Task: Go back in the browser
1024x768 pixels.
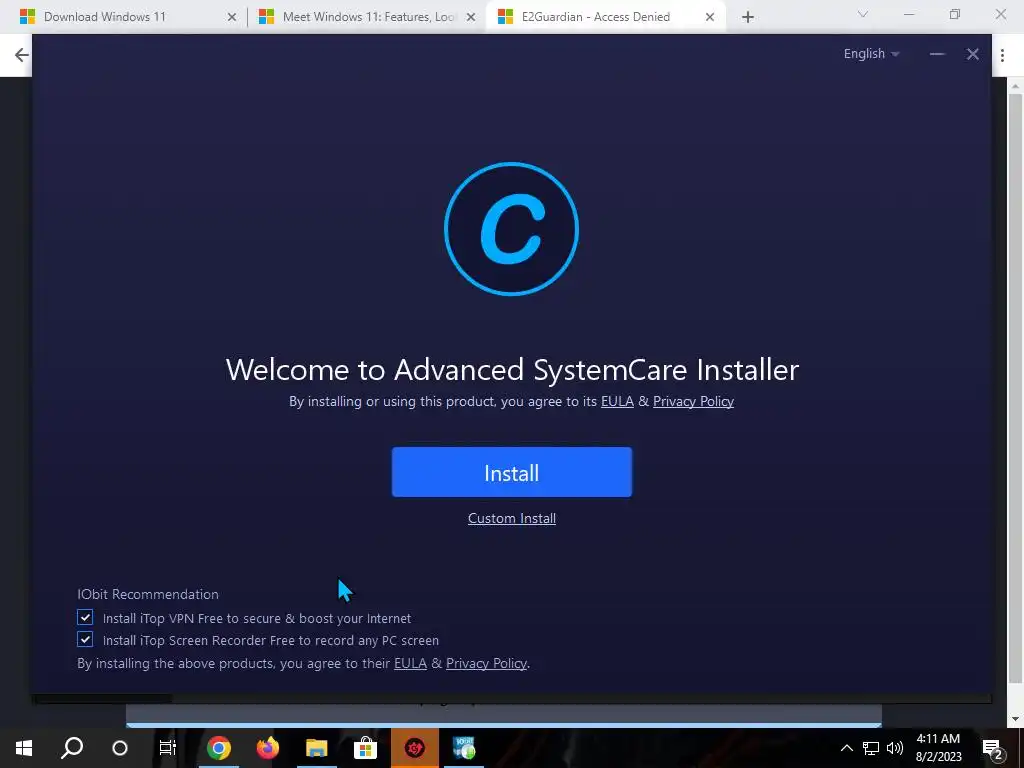Action: point(22,55)
